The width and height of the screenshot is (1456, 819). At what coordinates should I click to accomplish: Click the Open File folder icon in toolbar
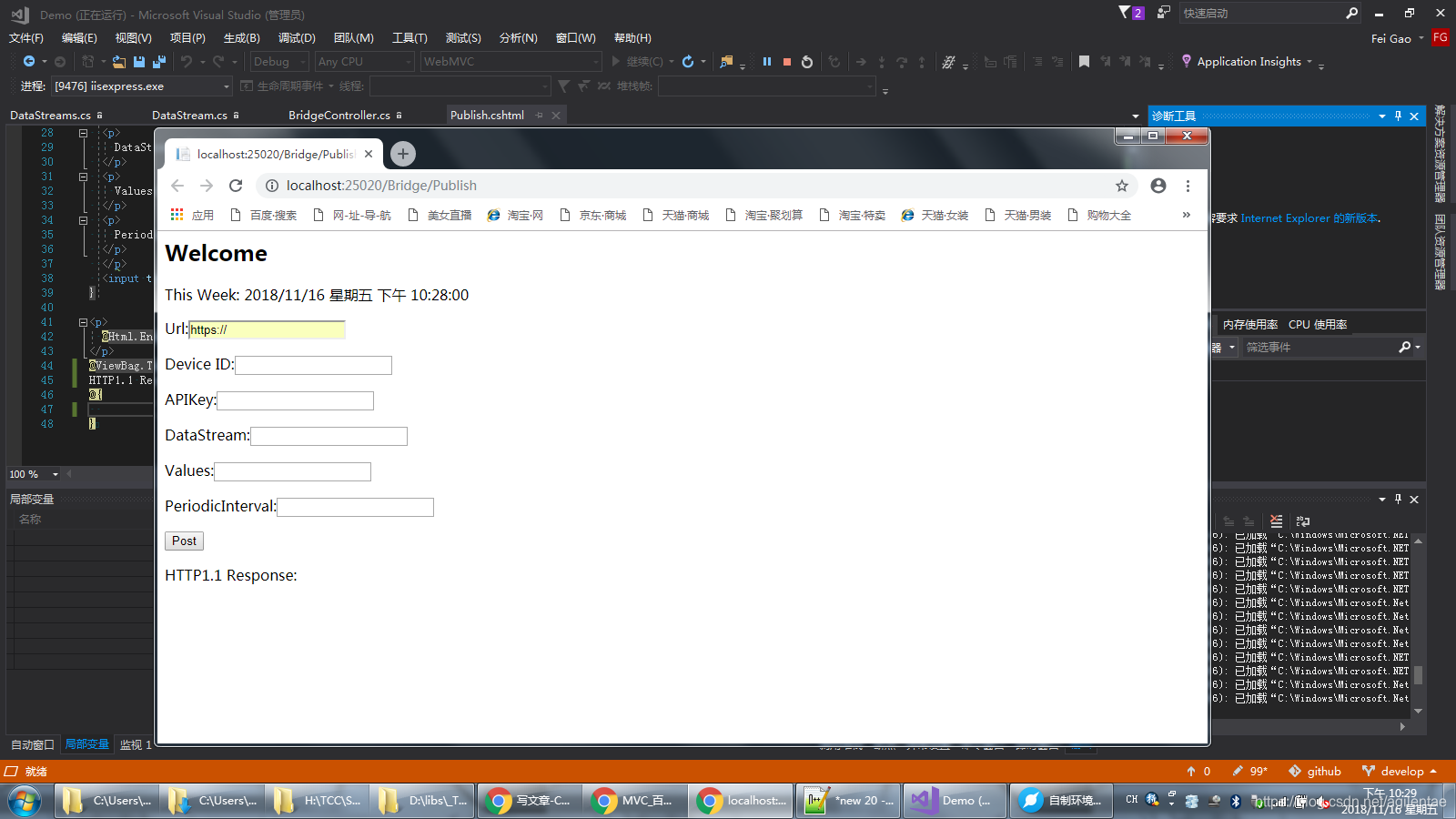[118, 61]
